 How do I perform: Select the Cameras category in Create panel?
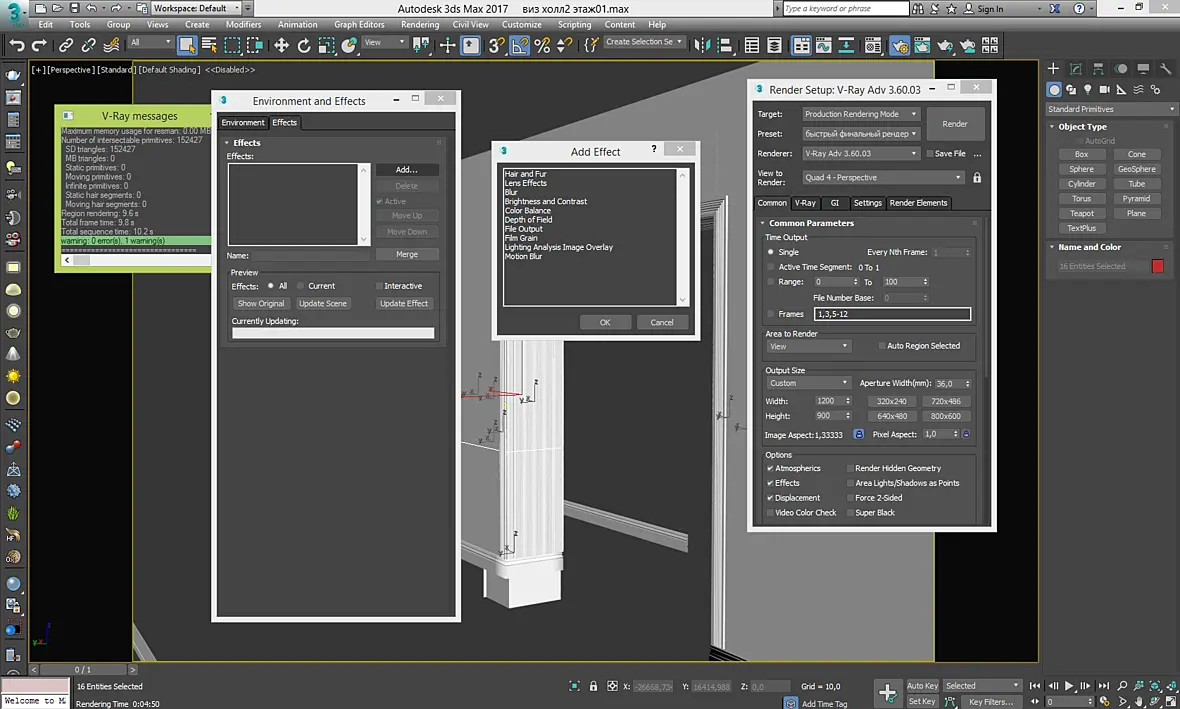point(1105,90)
